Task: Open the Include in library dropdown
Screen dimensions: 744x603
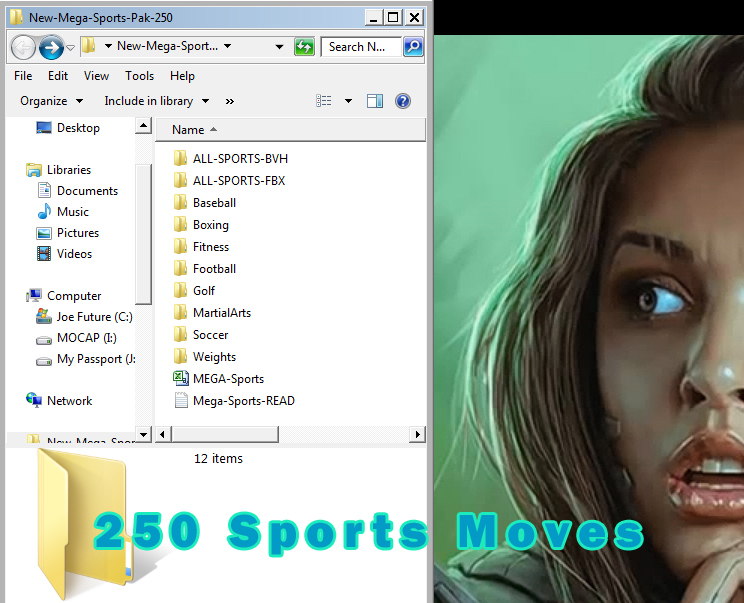Action: 157,101
